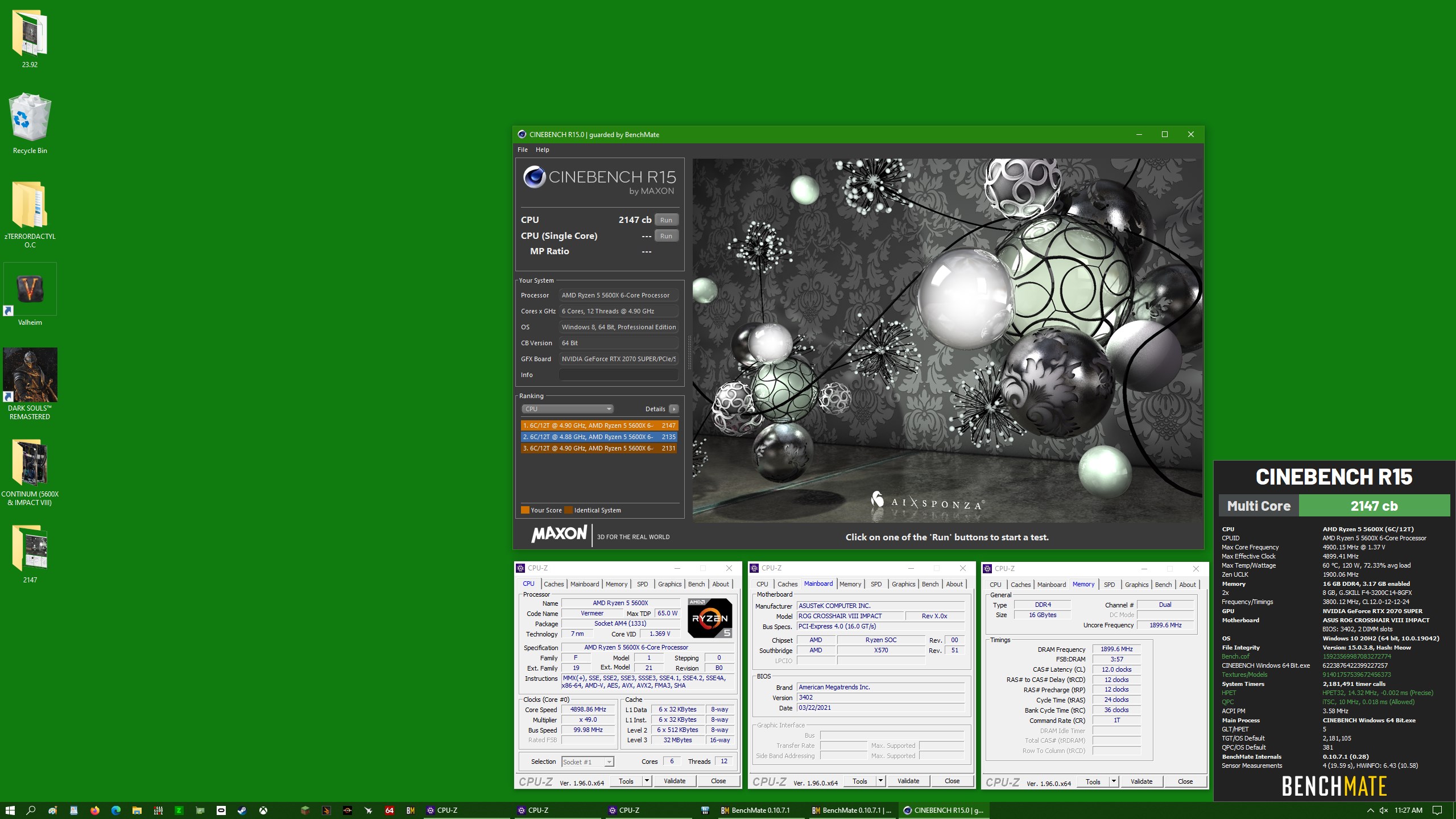Open taskbar search magnifier
1456x819 pixels.
(31, 810)
